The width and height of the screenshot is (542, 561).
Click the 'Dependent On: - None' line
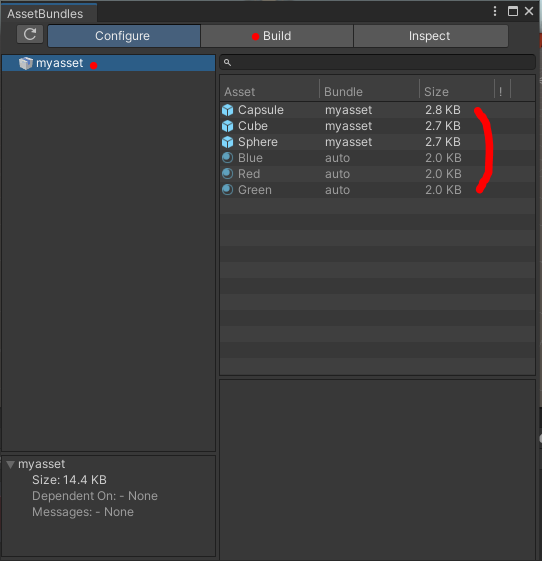click(95, 496)
